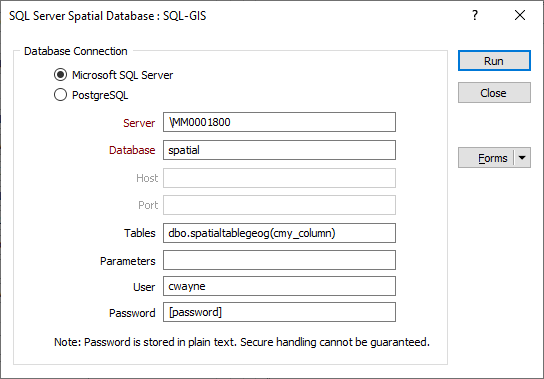Click the User field containing cwayne
The image size is (544, 379).
click(279, 286)
